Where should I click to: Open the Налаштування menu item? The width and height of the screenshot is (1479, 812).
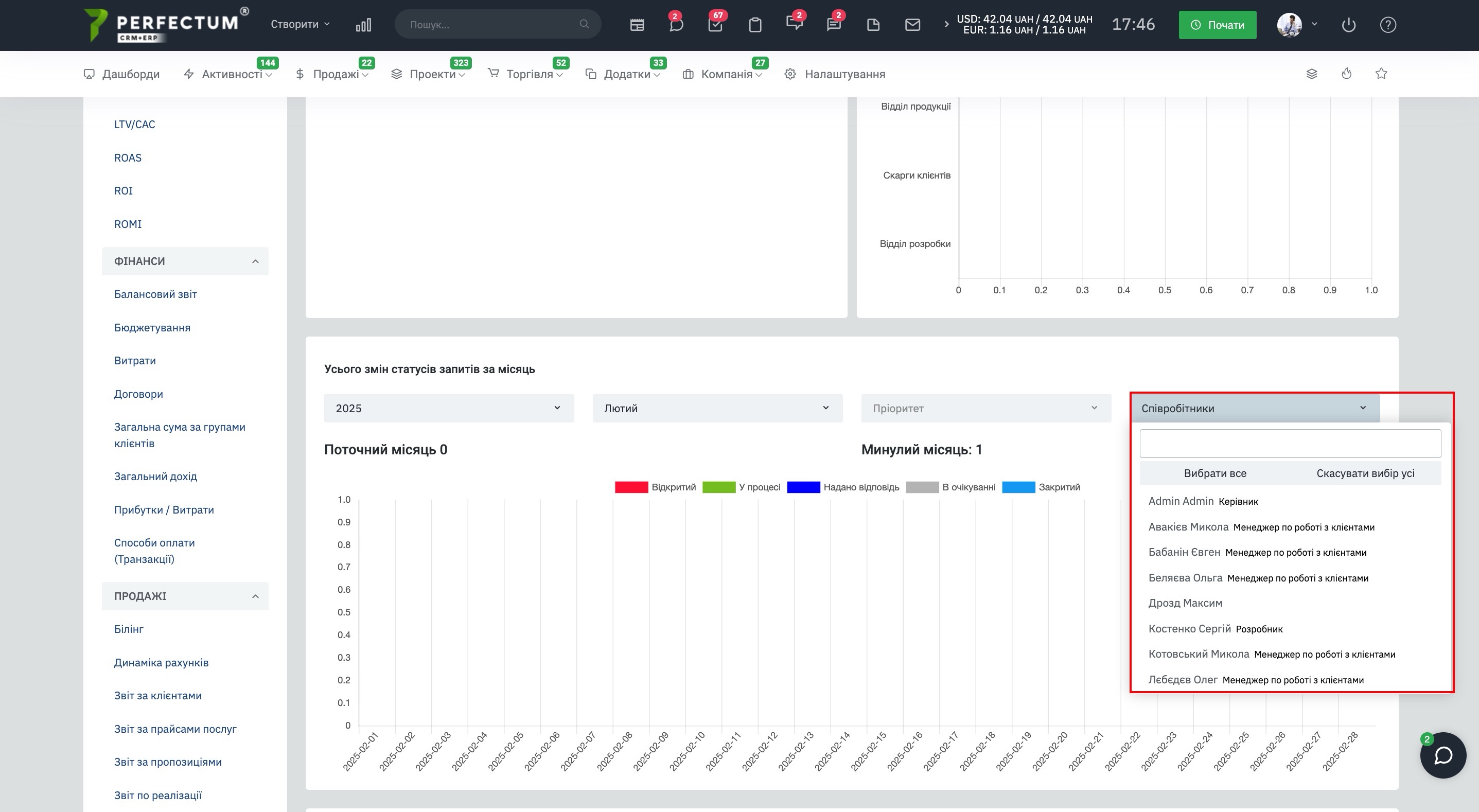pos(844,74)
